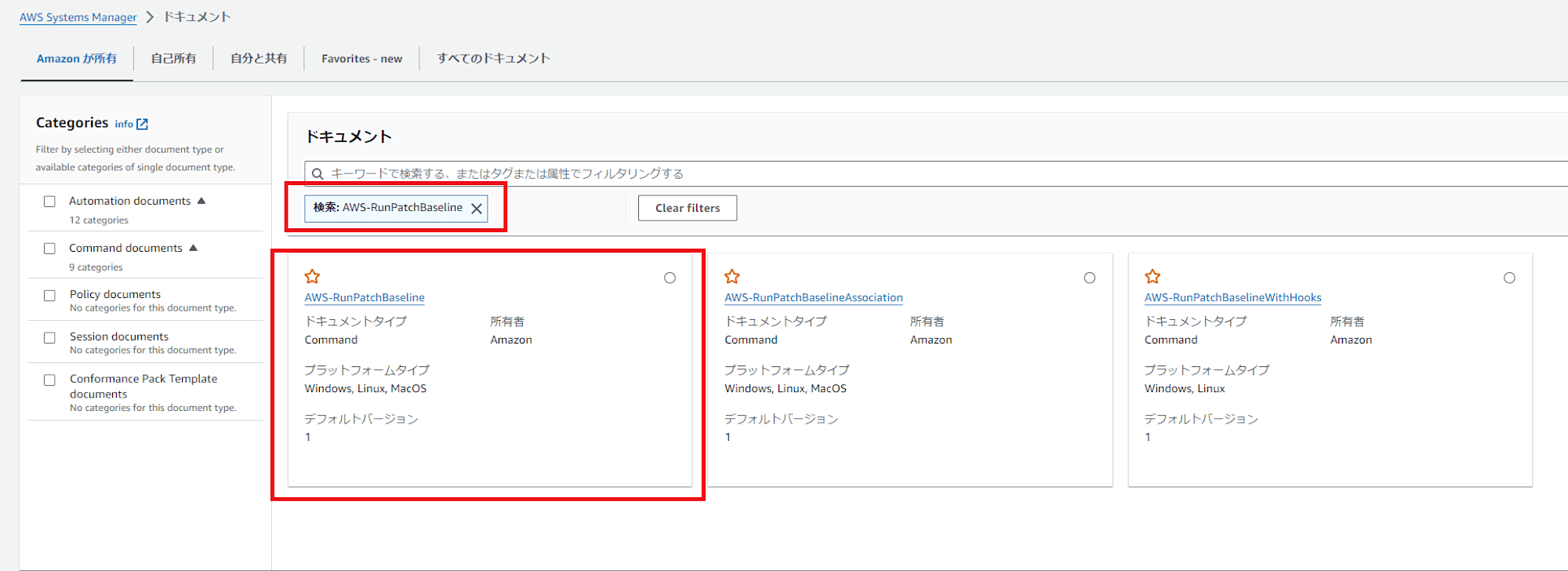Switch to the 自己所有 tab

click(173, 59)
